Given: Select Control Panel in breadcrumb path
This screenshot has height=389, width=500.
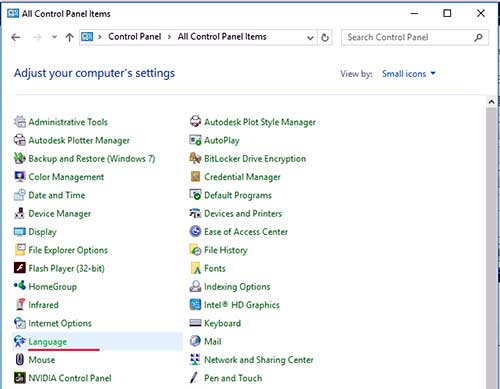Looking at the screenshot, I should point(135,37).
